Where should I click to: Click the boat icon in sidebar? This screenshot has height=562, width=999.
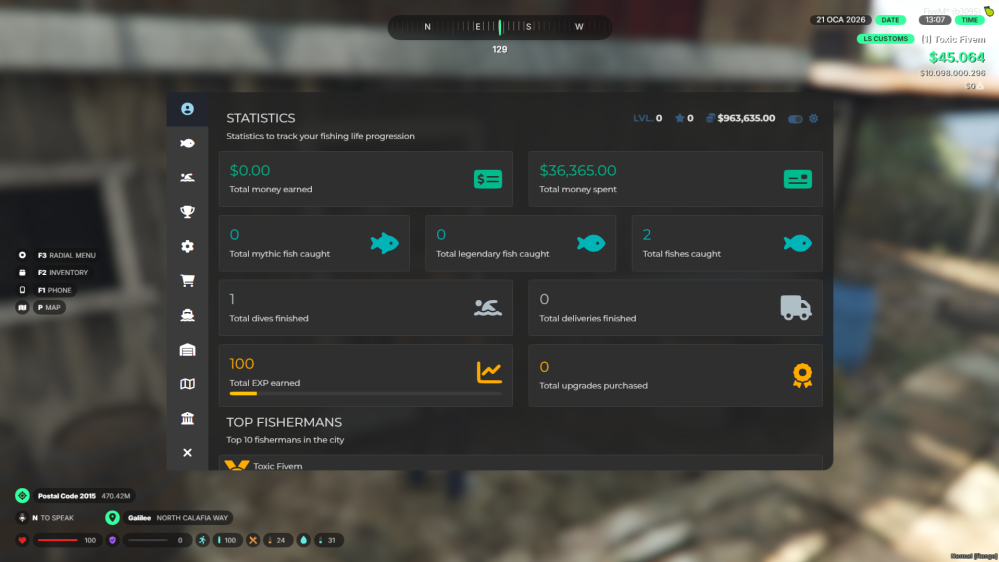187,315
